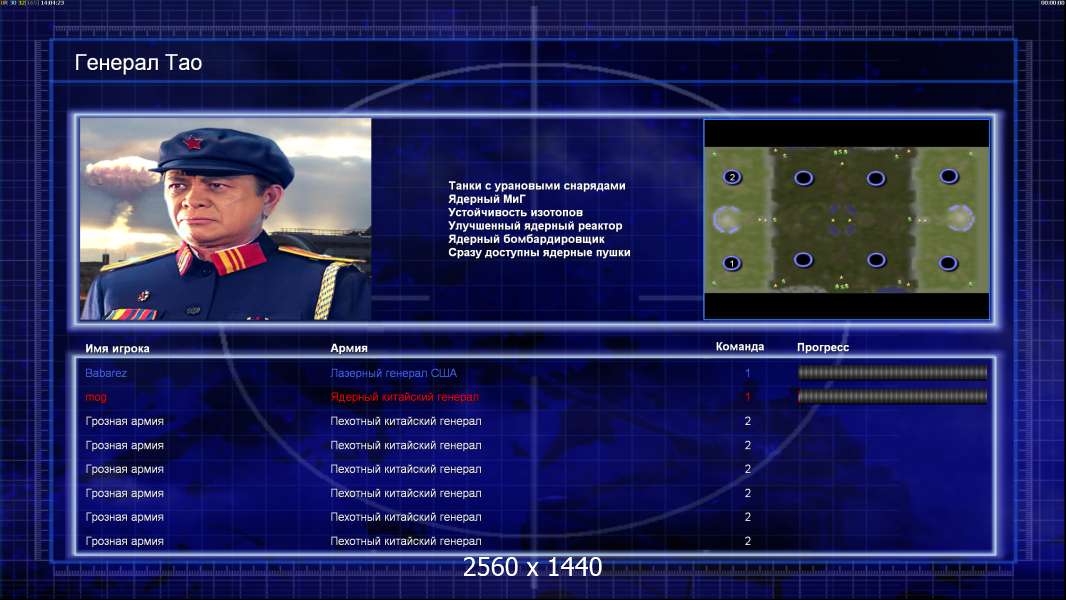Image resolution: width=1066 pixels, height=600 pixels.
Task: Select 'Танки с урановыми снарядами' ability line
Action: tap(536, 186)
